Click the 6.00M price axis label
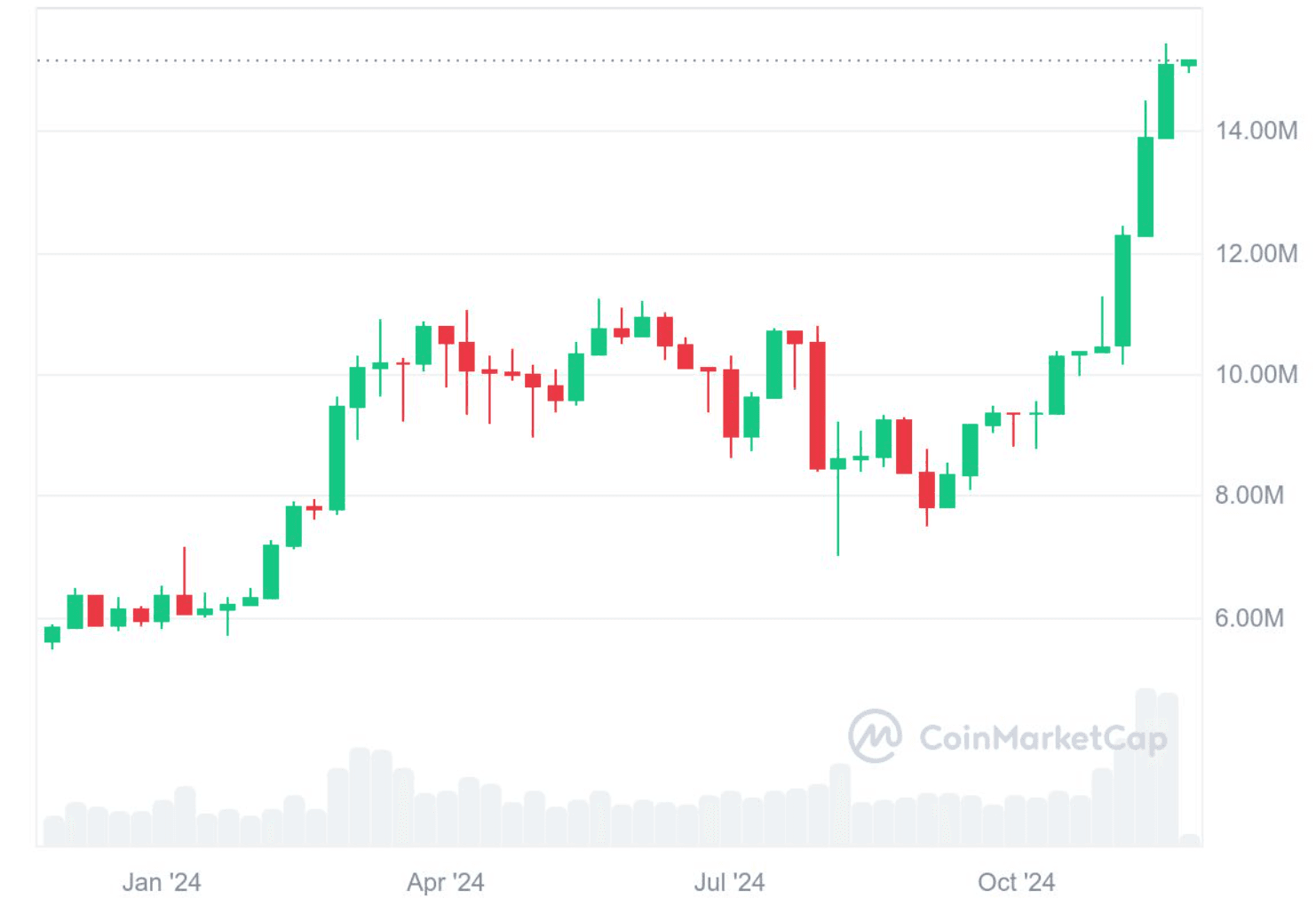 point(1249,618)
